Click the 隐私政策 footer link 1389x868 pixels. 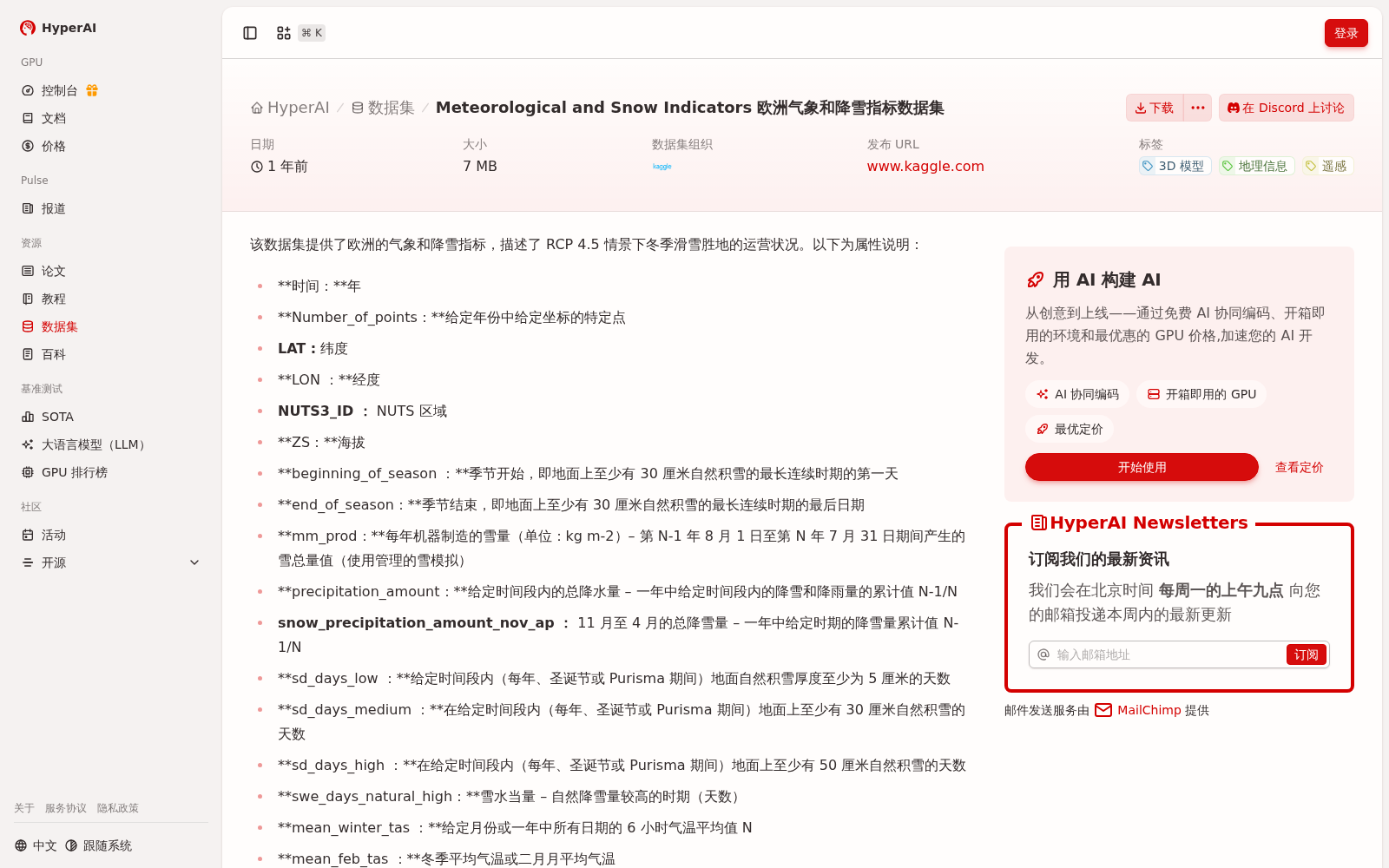pyautogui.click(x=118, y=808)
